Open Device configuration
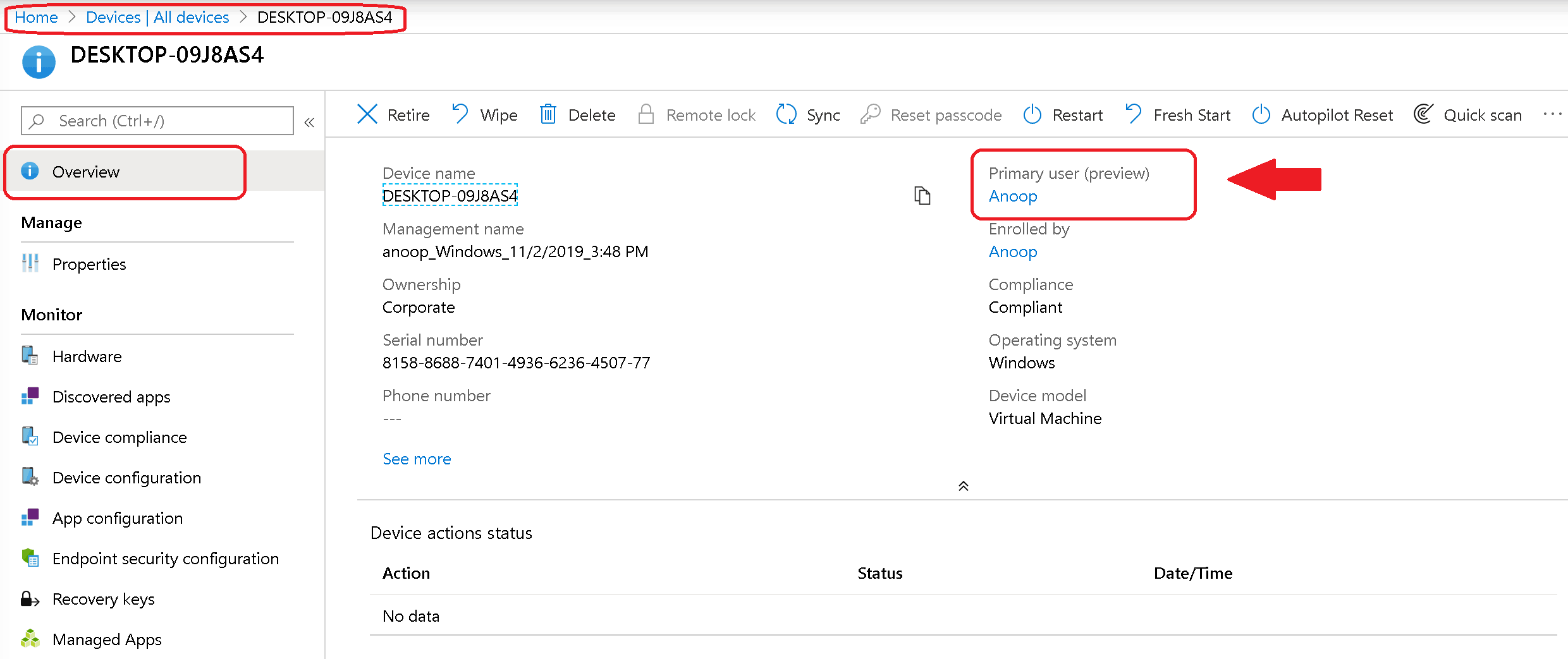1568x659 pixels. (x=126, y=478)
